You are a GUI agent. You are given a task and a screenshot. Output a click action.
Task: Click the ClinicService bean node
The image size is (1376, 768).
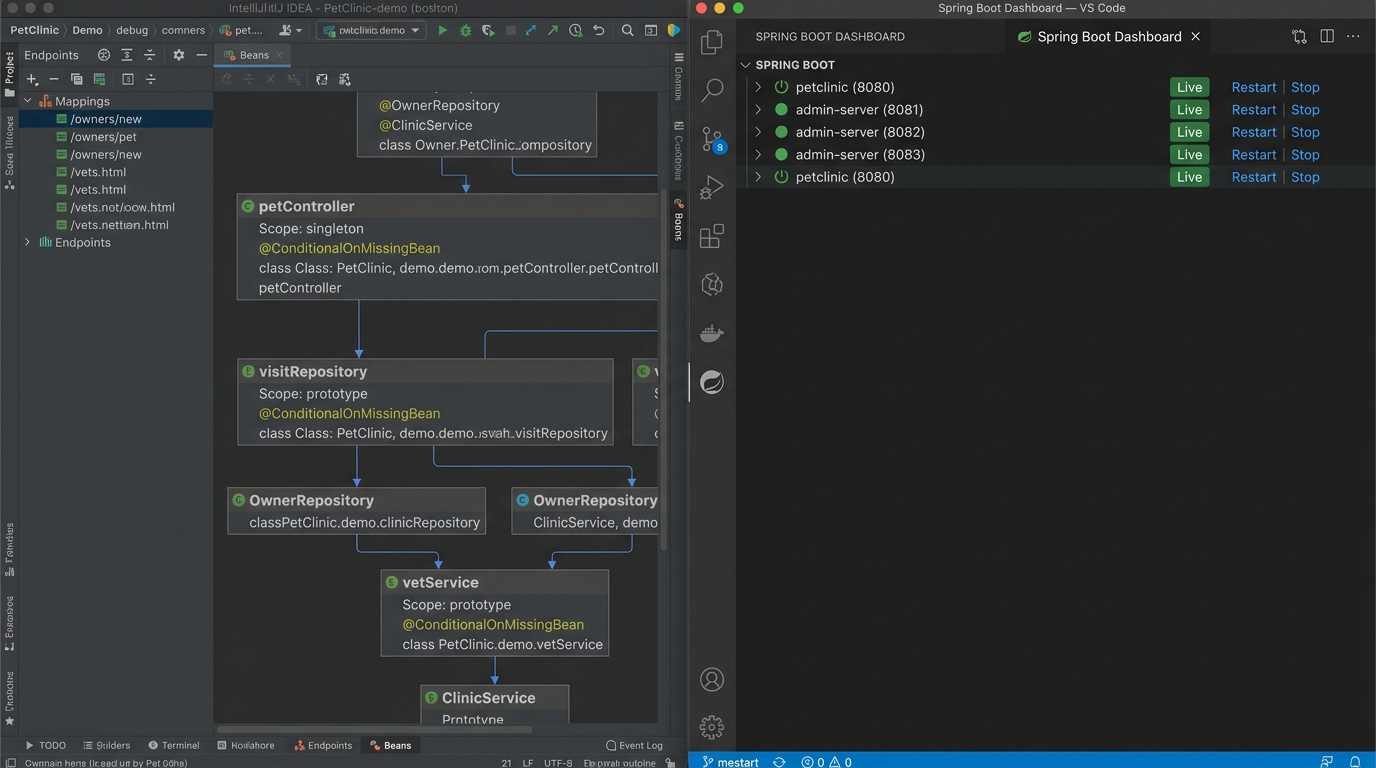495,705
